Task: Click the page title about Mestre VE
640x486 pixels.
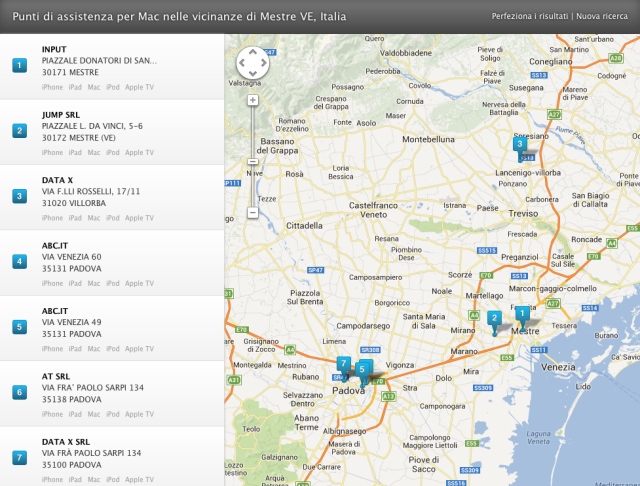Action: pyautogui.click(x=179, y=16)
